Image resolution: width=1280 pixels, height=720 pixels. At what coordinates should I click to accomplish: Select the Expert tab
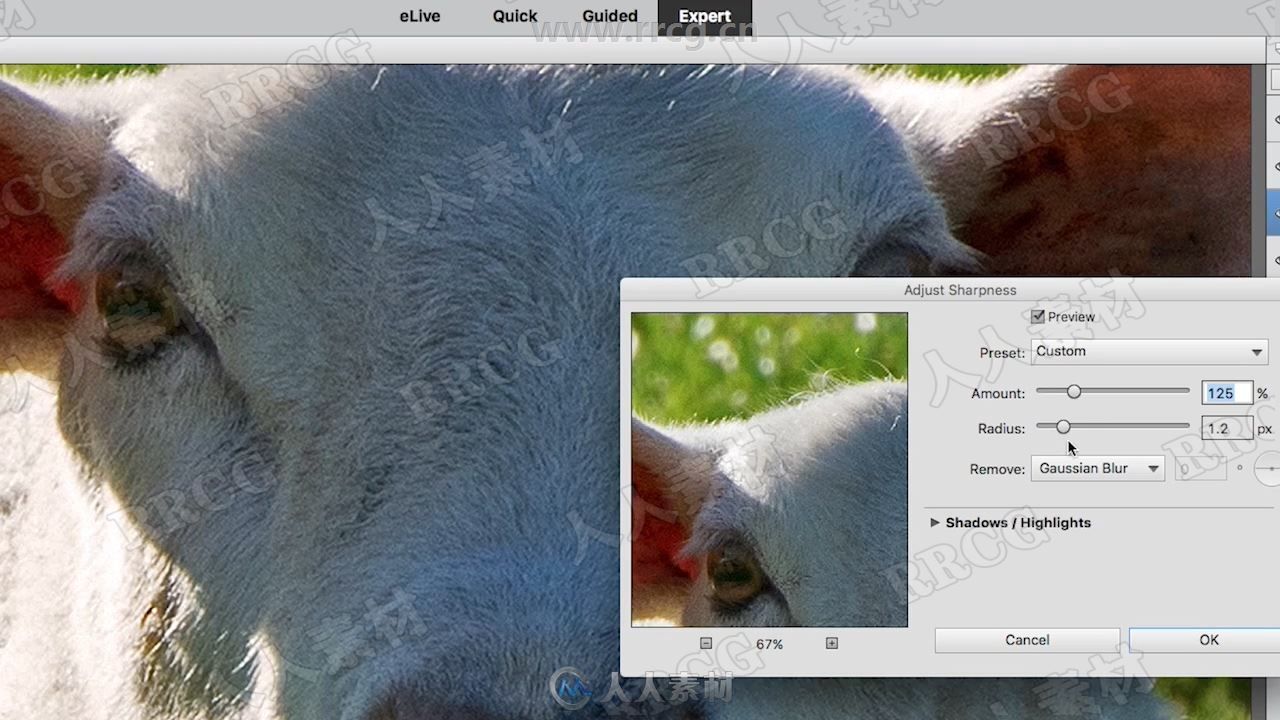705,16
